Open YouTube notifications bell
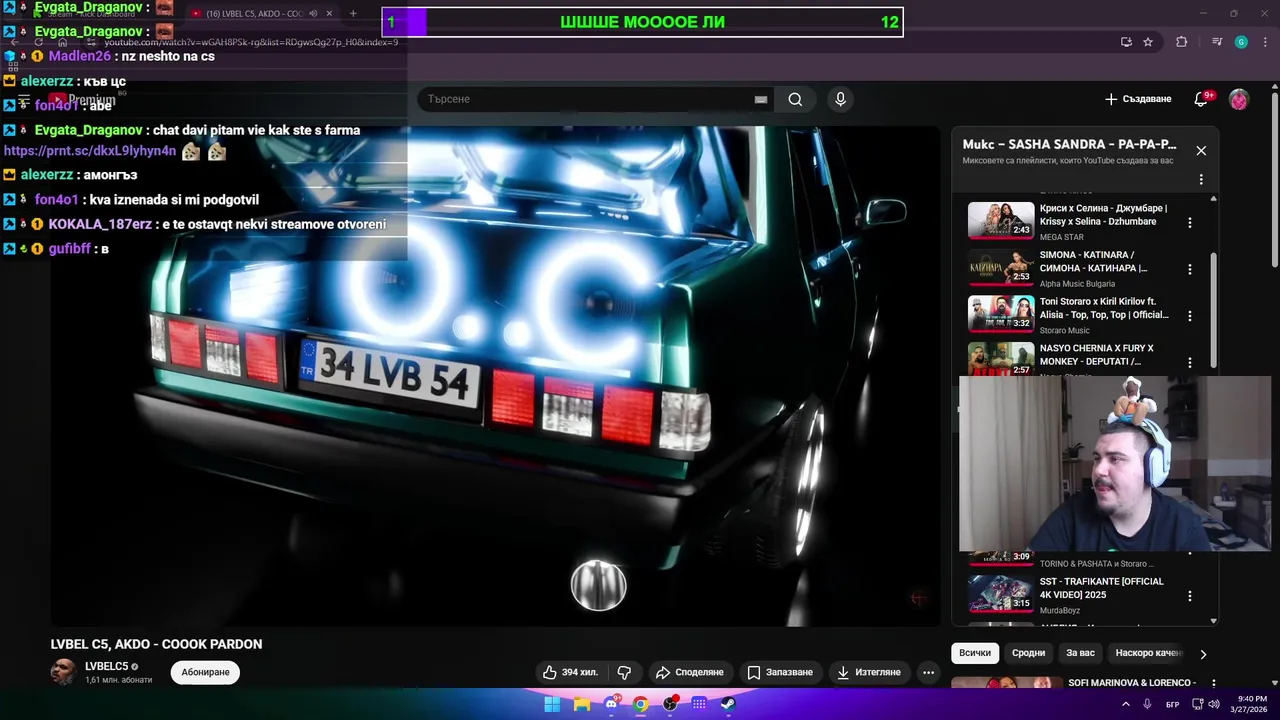Image resolution: width=1280 pixels, height=720 pixels. tap(1201, 99)
